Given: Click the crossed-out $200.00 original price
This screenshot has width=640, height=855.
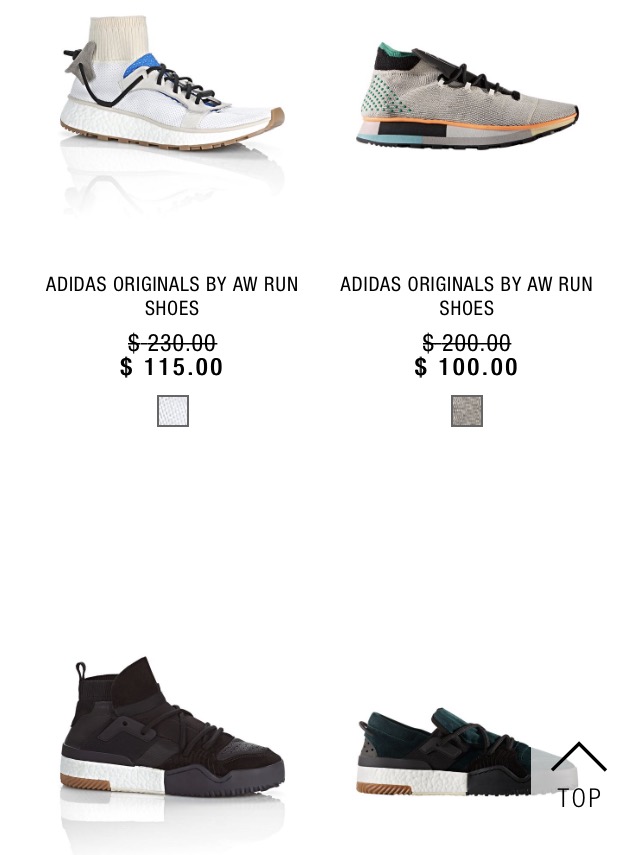Looking at the screenshot, I should [x=467, y=344].
